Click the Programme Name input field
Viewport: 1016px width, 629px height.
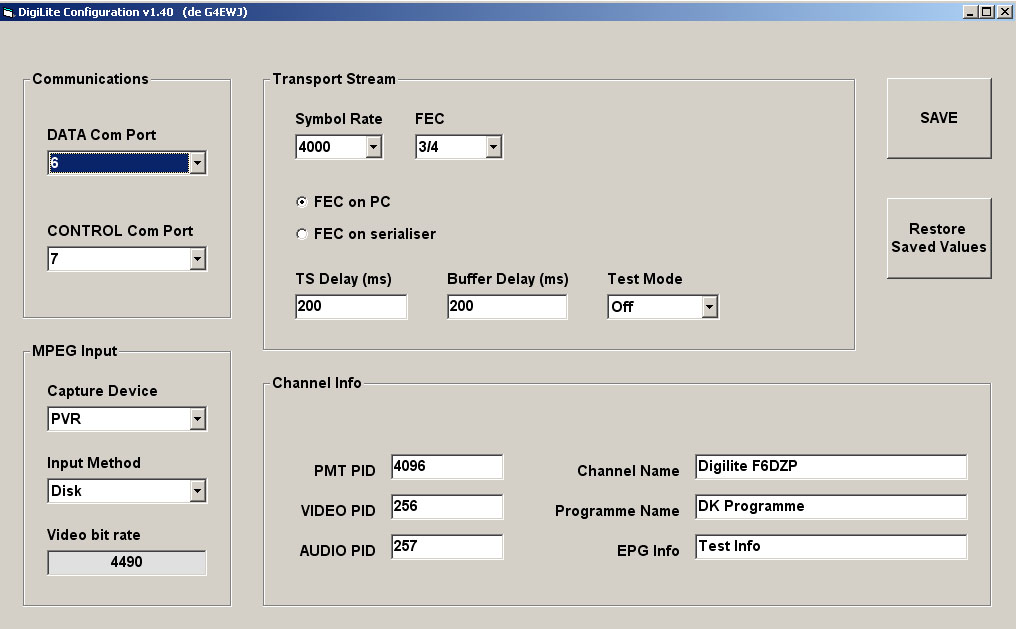pos(831,507)
